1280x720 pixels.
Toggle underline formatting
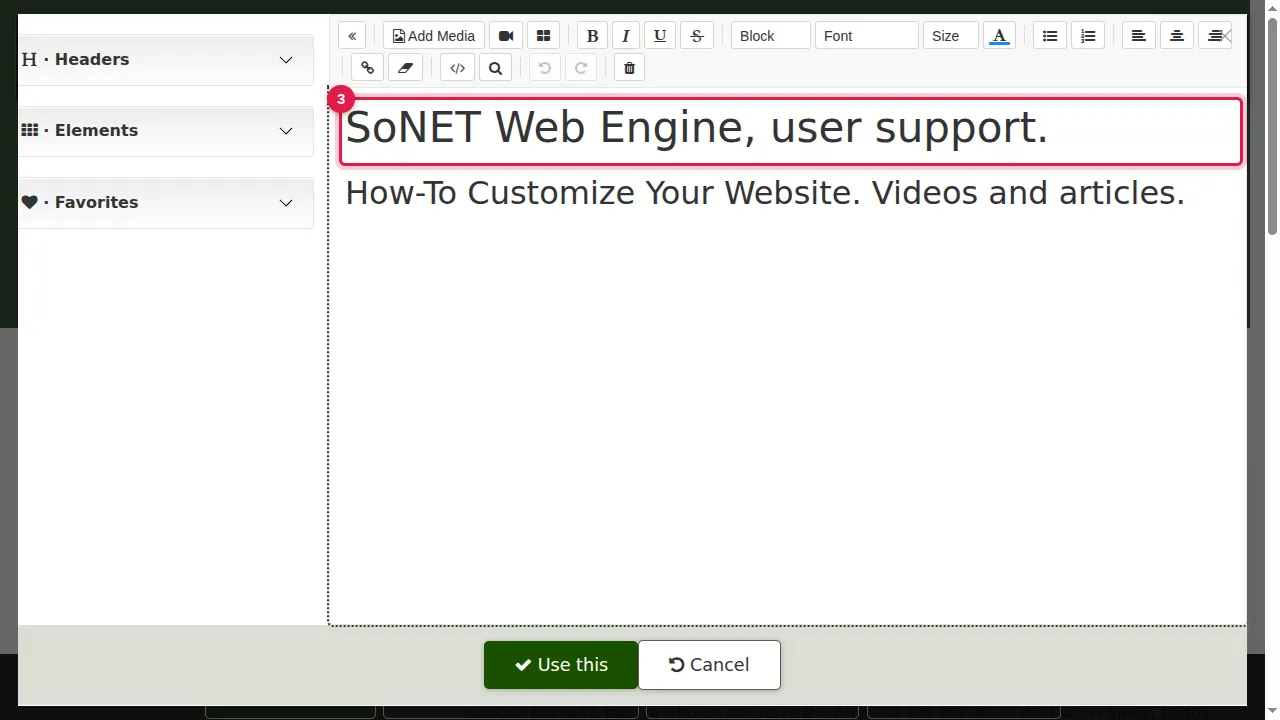(x=660, y=36)
